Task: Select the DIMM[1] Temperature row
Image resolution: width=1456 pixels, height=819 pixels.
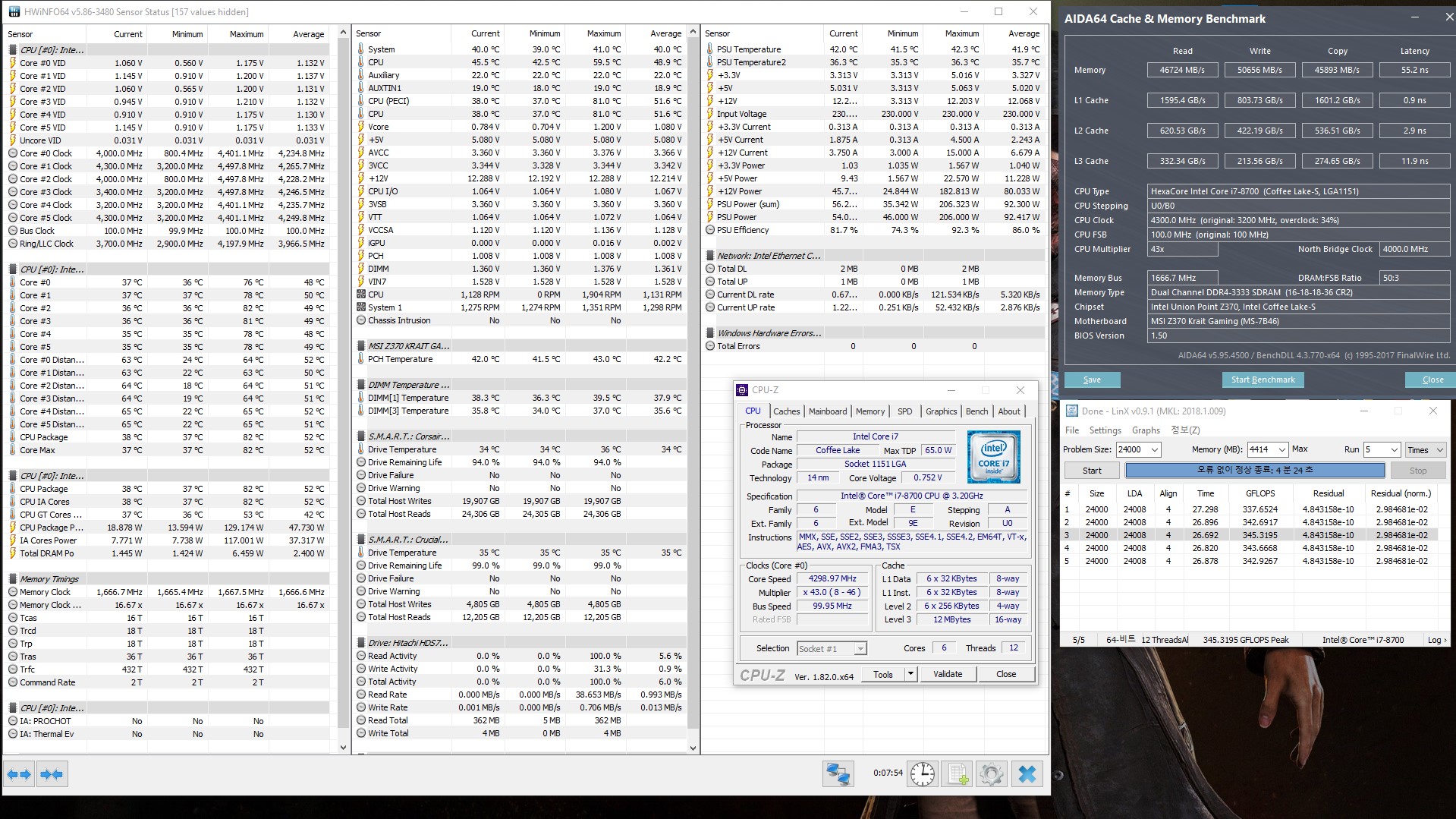Action: click(x=520, y=398)
